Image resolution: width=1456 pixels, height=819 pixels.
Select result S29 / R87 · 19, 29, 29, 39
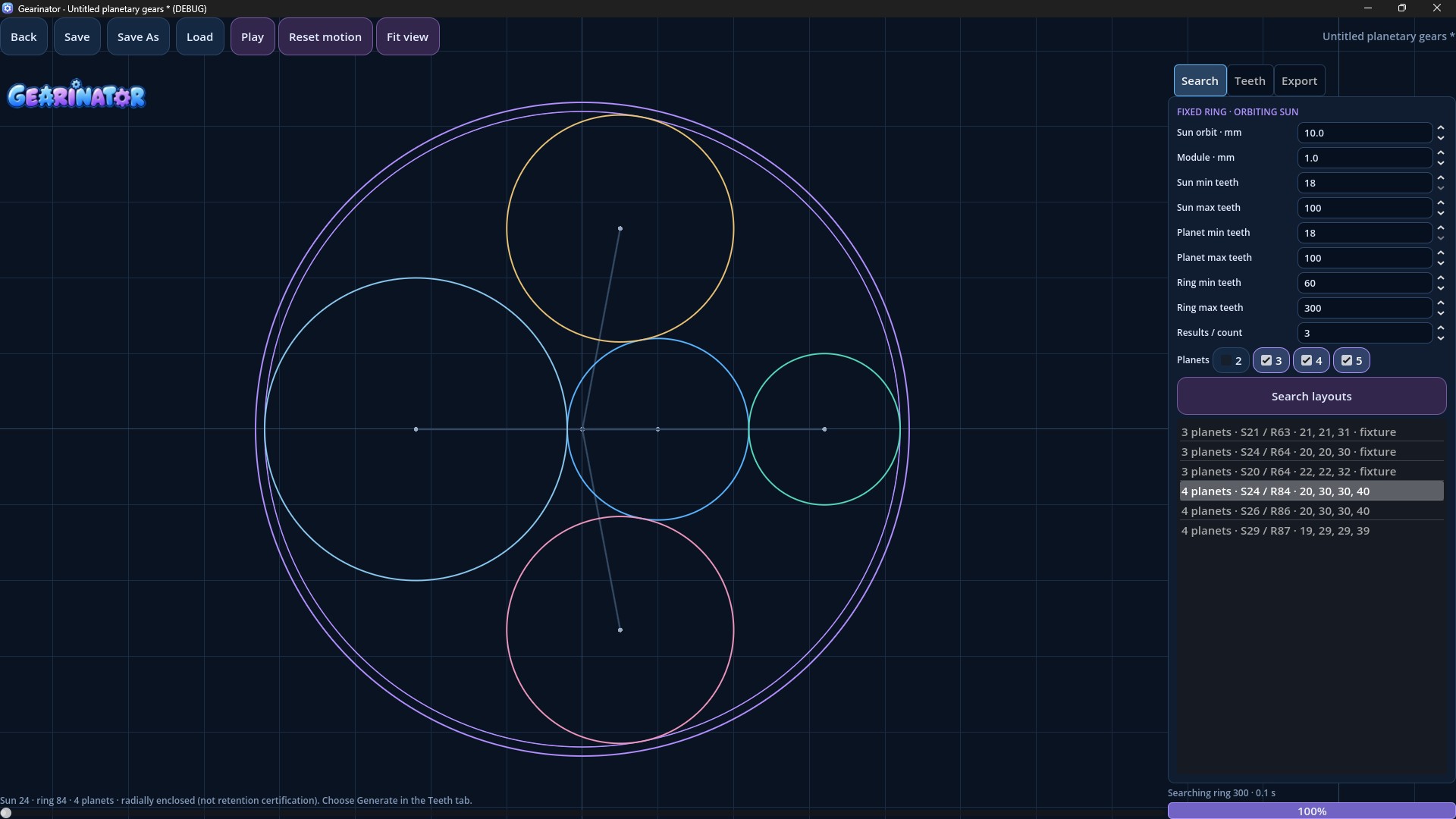(1311, 531)
